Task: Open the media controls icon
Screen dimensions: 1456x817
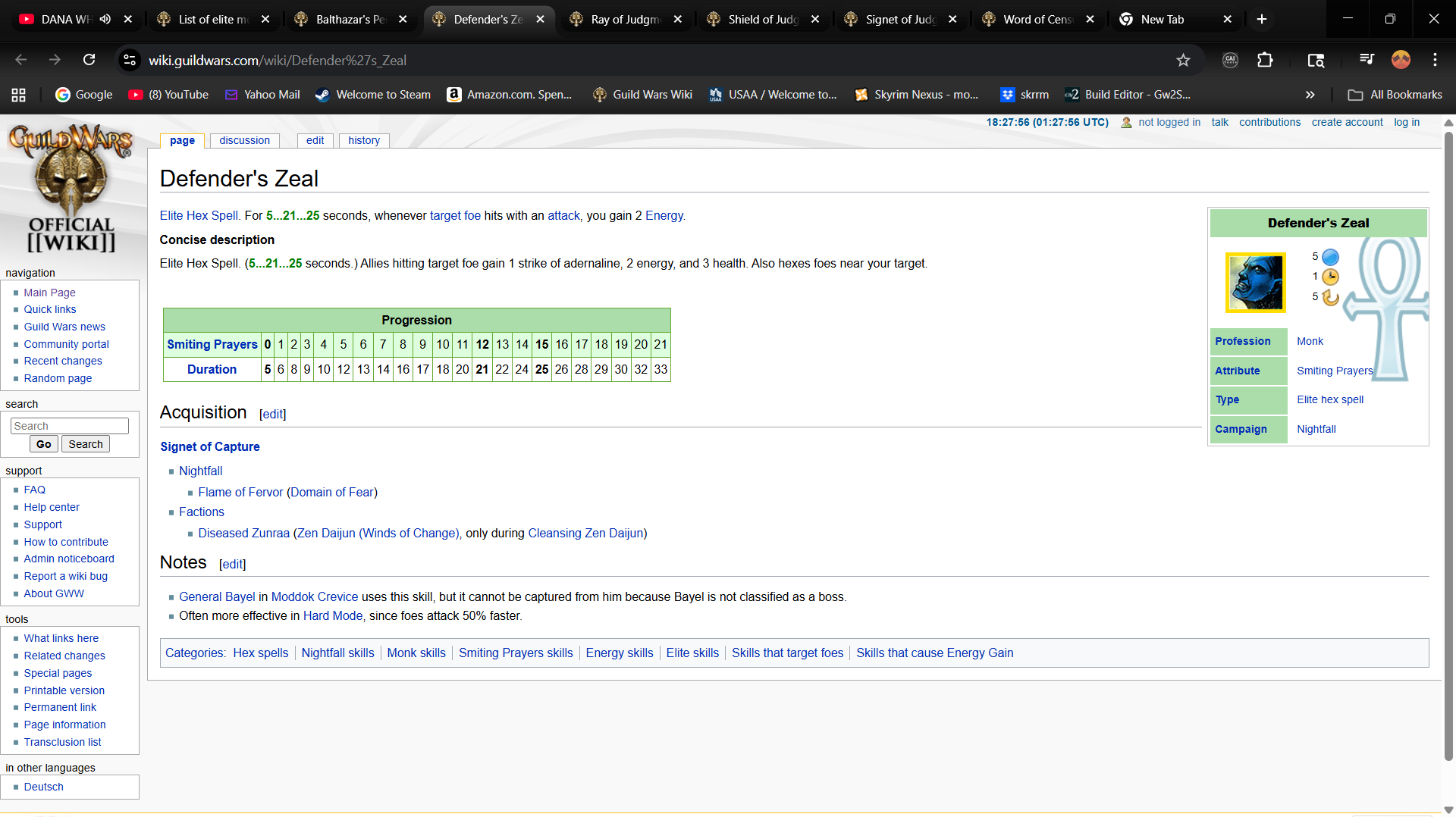Action: pyautogui.click(x=1367, y=60)
